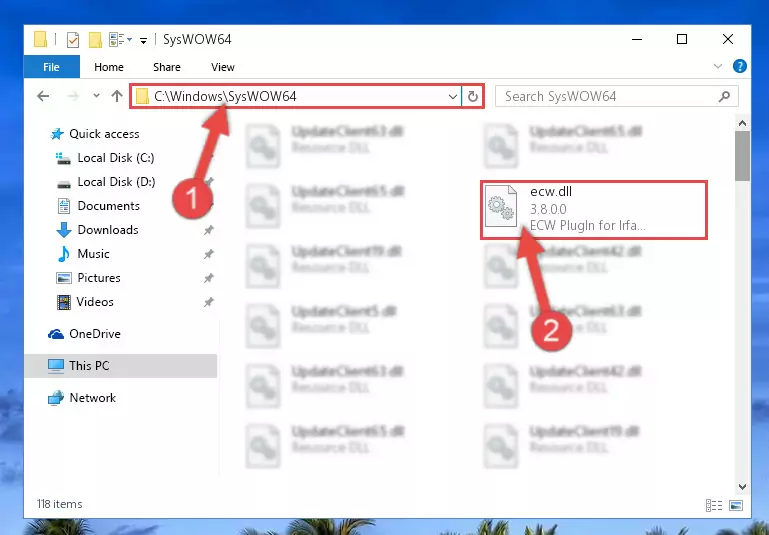Open Documents in the sidebar
The width and height of the screenshot is (769, 535).
(x=99, y=206)
